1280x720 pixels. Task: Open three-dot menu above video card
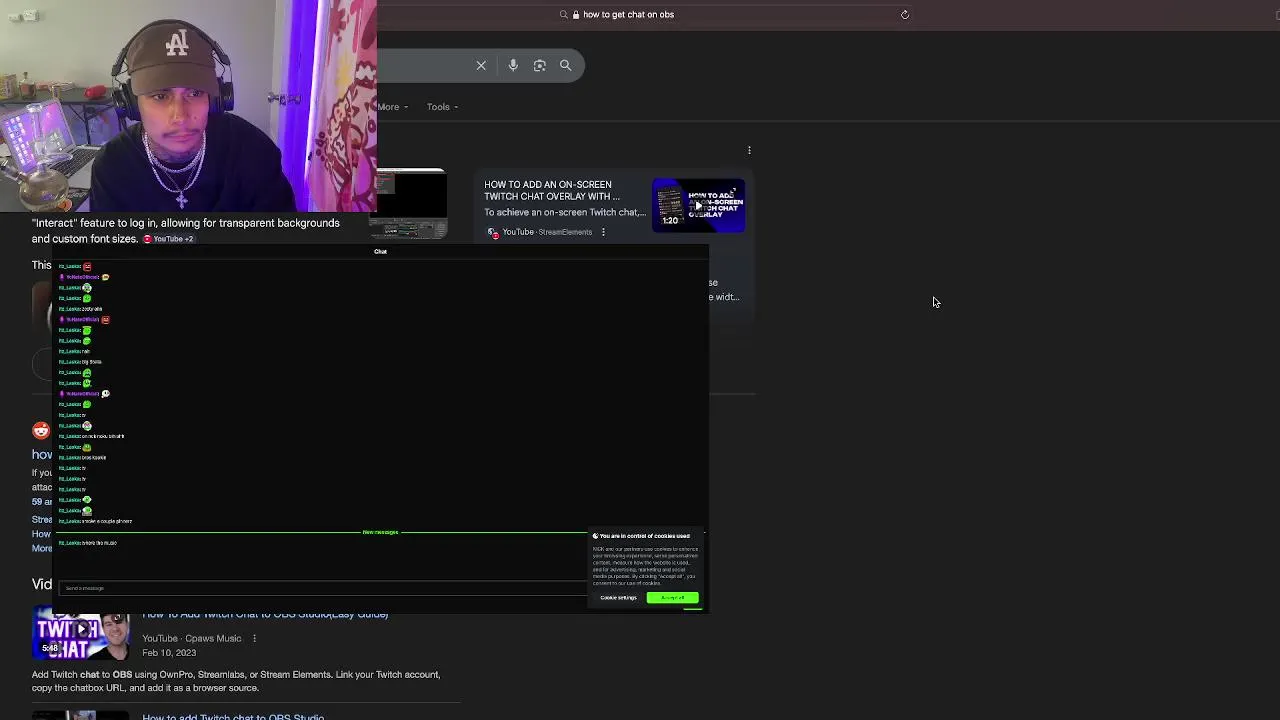[x=749, y=150]
